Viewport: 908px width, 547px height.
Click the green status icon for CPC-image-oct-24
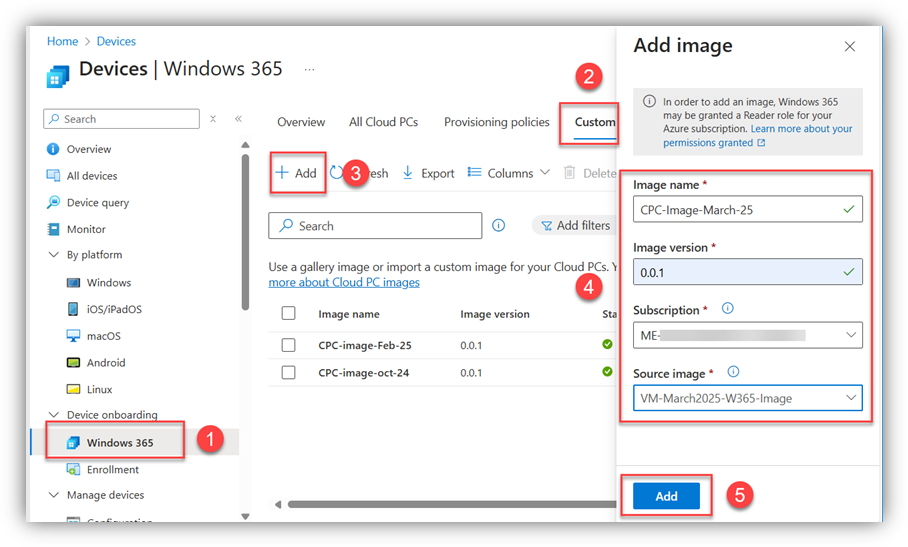607,372
